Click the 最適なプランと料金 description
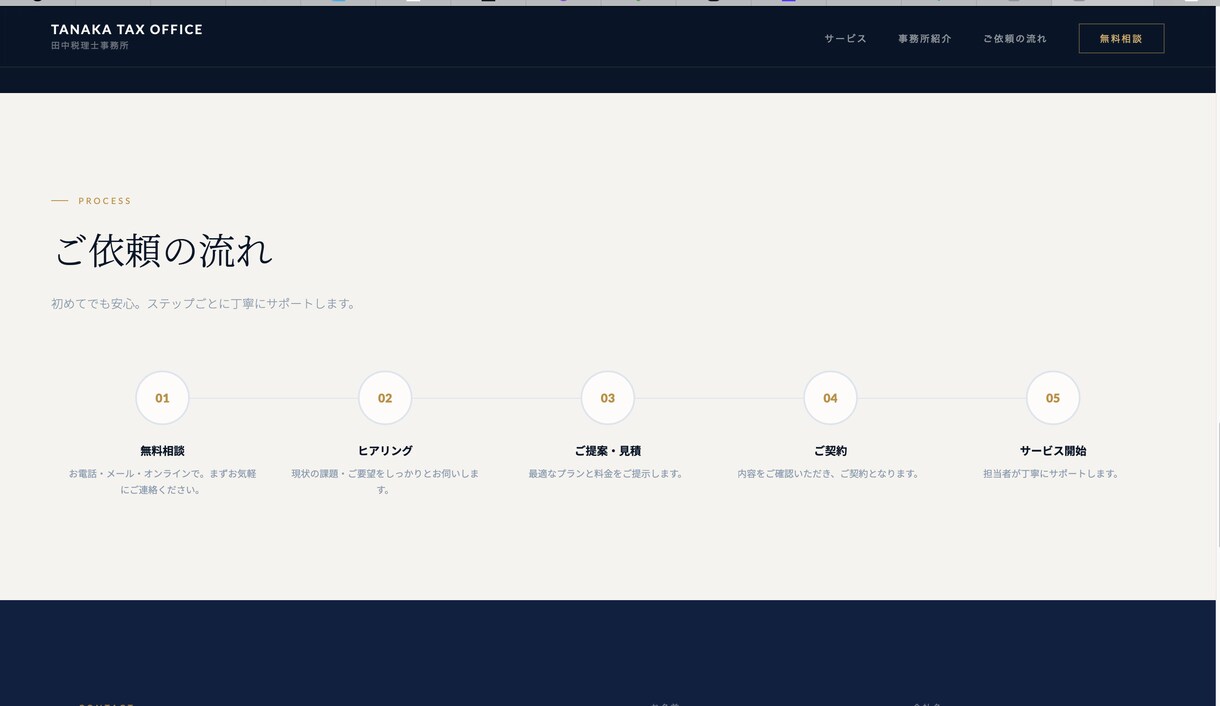The image size is (1220, 706). (608, 474)
